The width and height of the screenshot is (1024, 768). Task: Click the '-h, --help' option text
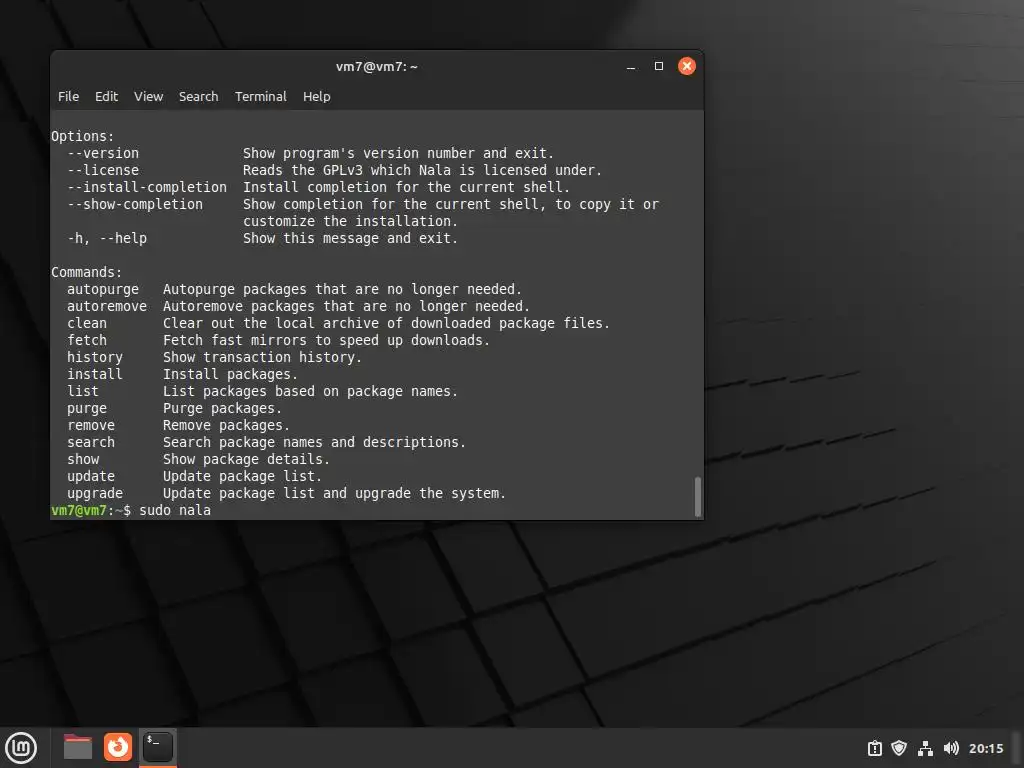point(107,238)
